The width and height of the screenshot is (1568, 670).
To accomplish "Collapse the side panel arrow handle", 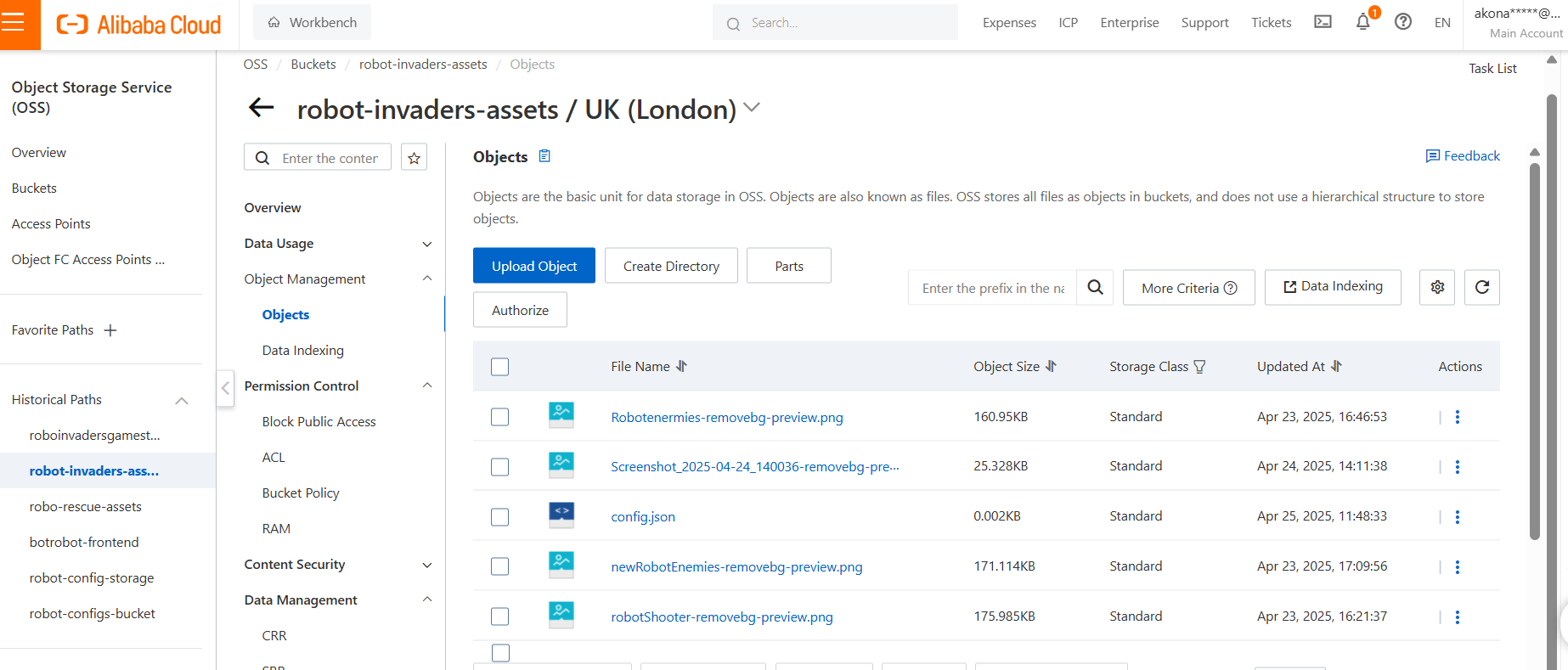I will click(225, 389).
